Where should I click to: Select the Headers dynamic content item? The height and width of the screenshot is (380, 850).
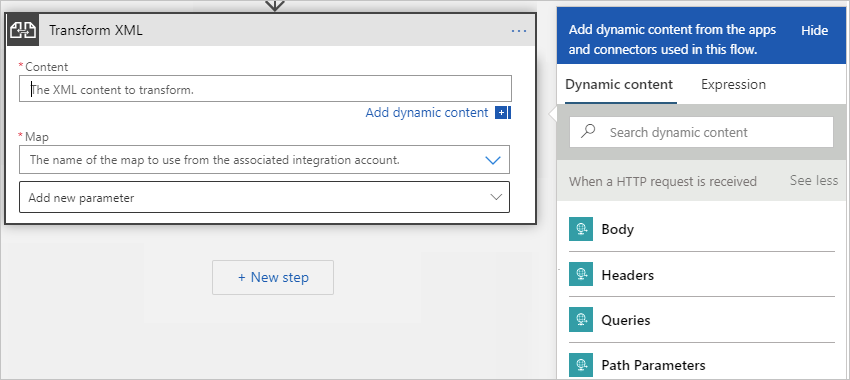pyautogui.click(x=702, y=274)
